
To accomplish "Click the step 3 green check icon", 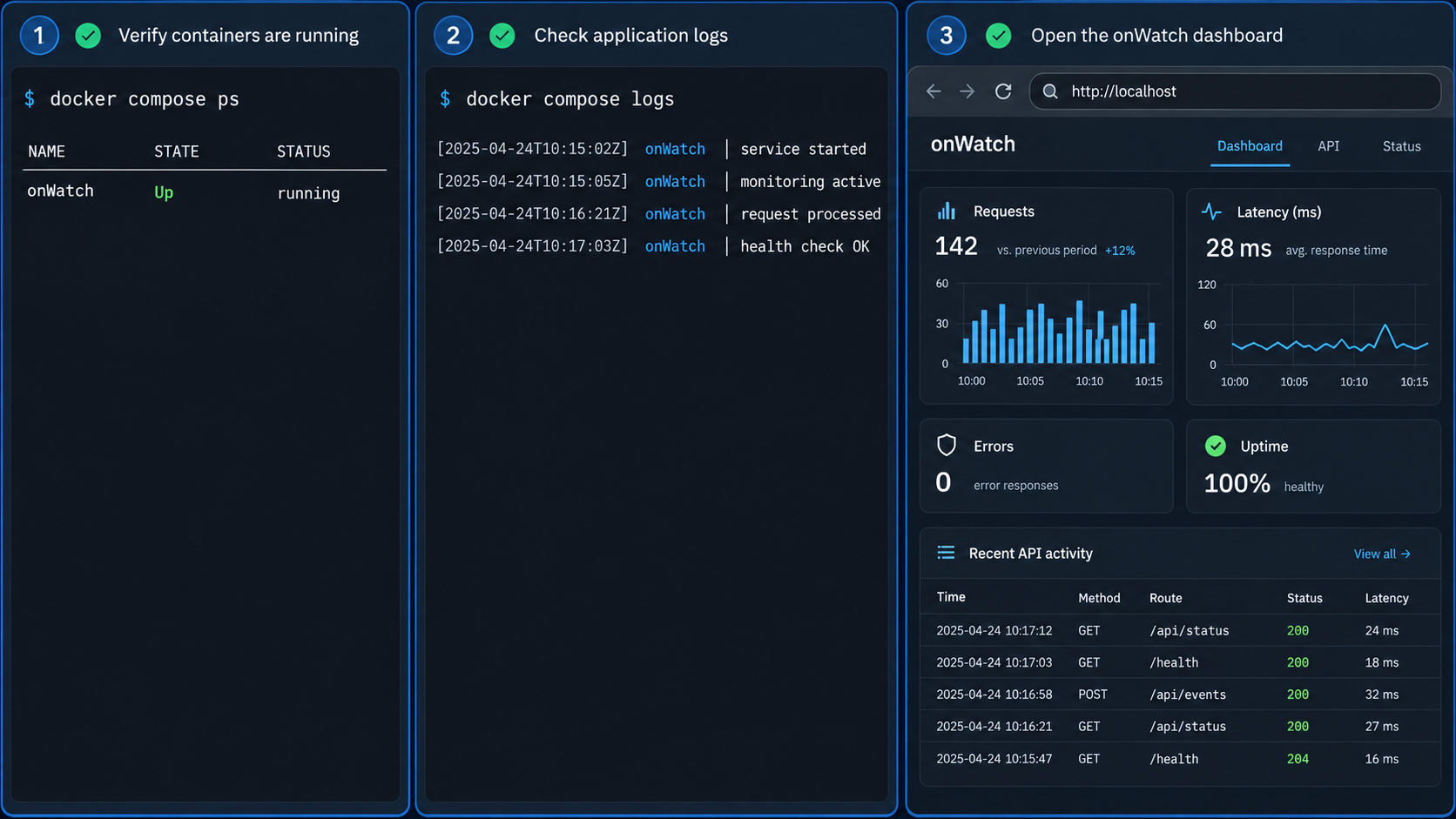I will coord(999,36).
